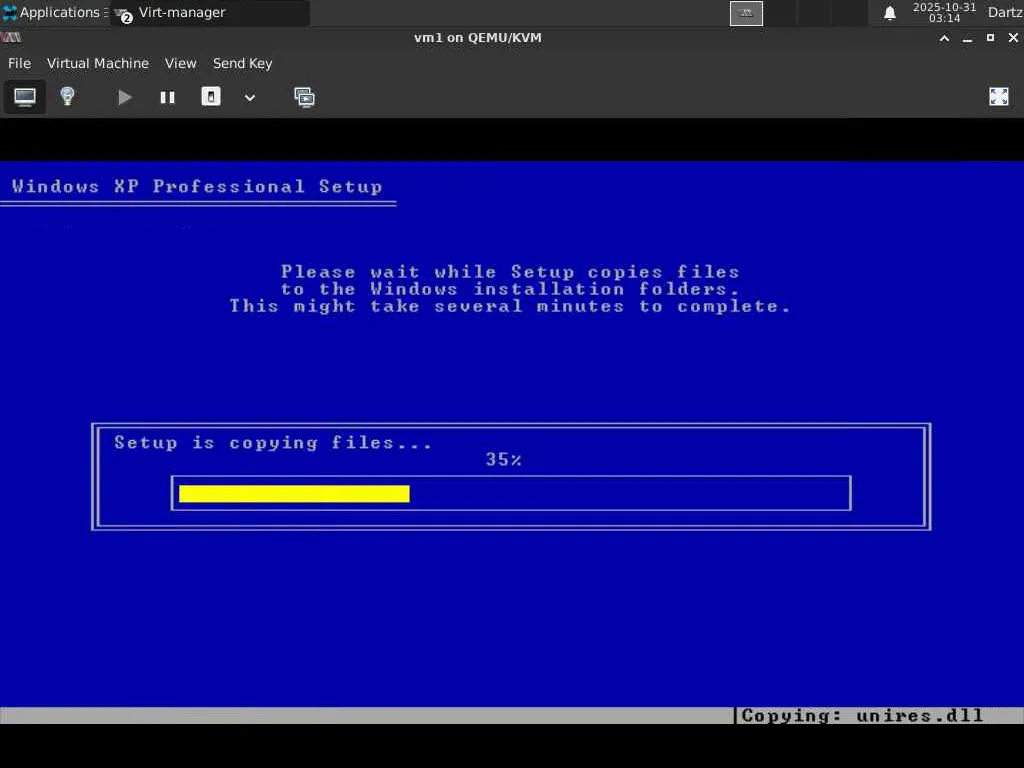Expand shutdown options dropdown arrow
Image resolution: width=1024 pixels, height=768 pixels.
click(x=249, y=97)
